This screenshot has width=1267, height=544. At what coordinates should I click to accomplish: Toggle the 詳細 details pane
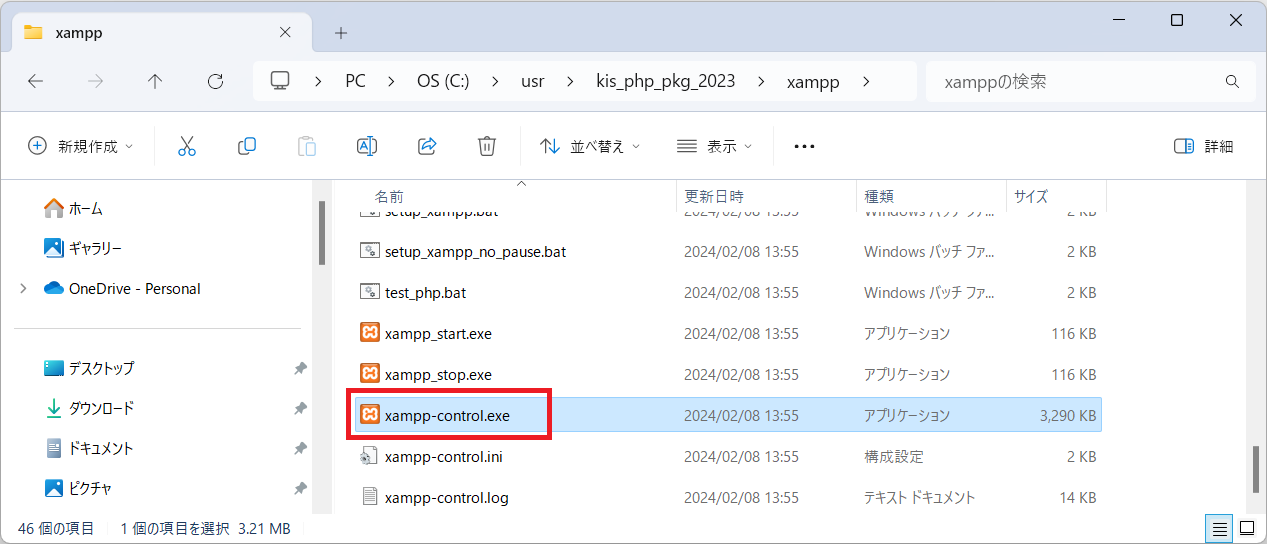(x=1203, y=146)
